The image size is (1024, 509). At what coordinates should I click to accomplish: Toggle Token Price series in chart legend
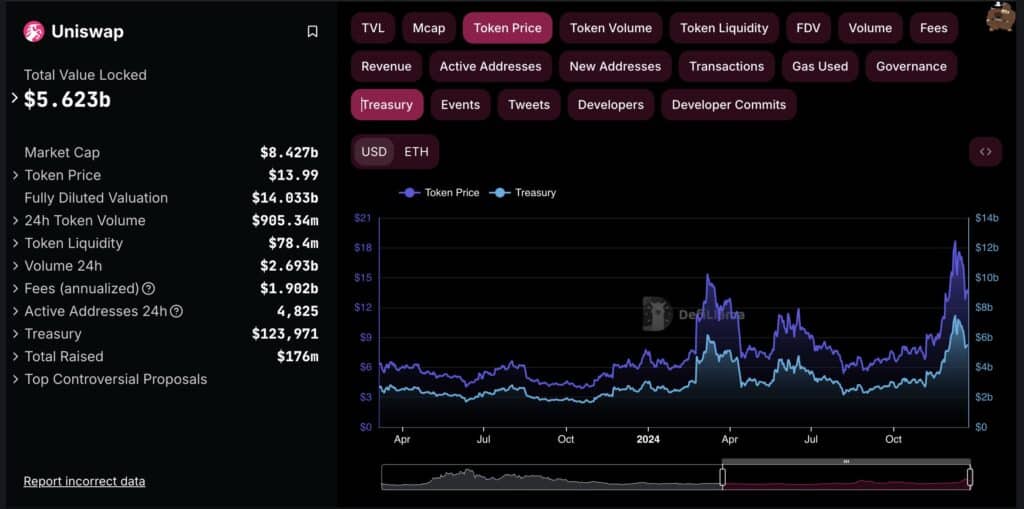click(x=440, y=193)
